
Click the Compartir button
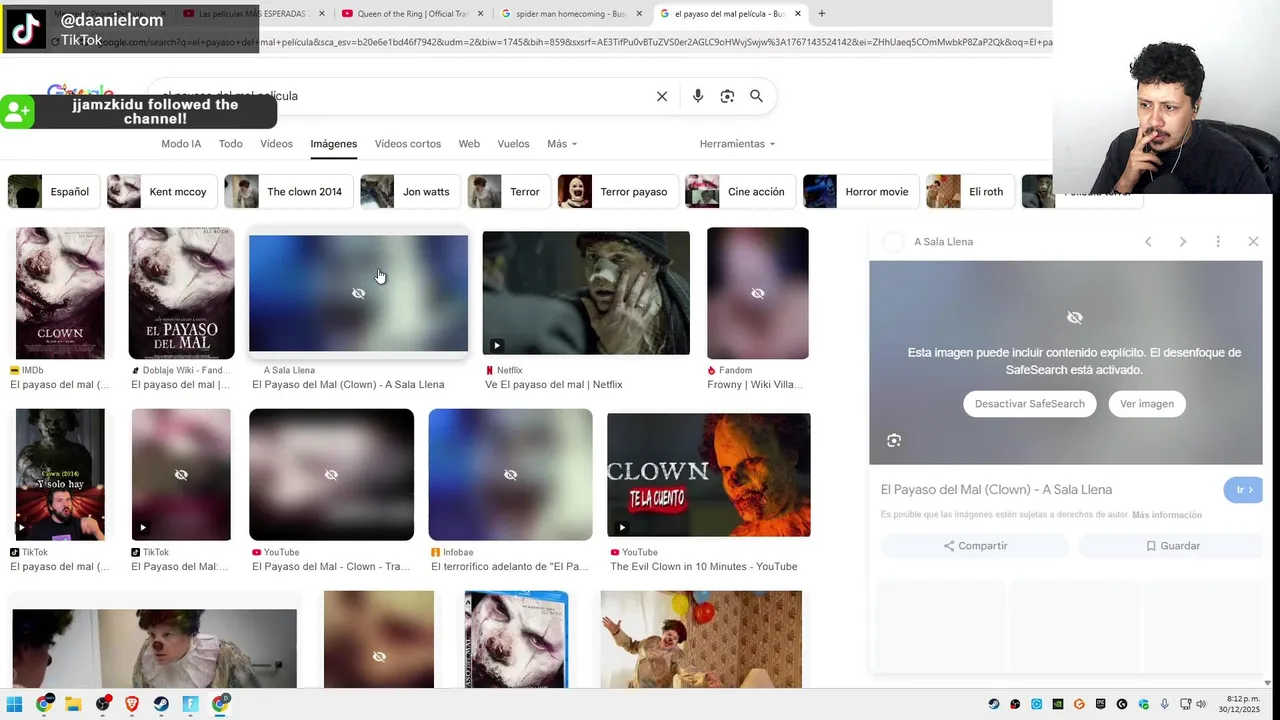[975, 546]
